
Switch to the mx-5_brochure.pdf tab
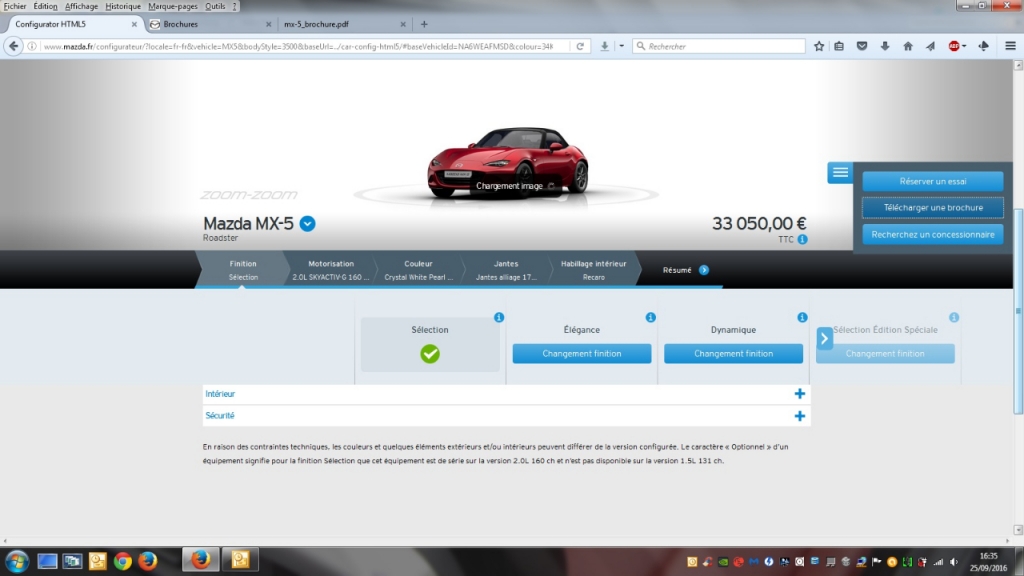pyautogui.click(x=344, y=24)
